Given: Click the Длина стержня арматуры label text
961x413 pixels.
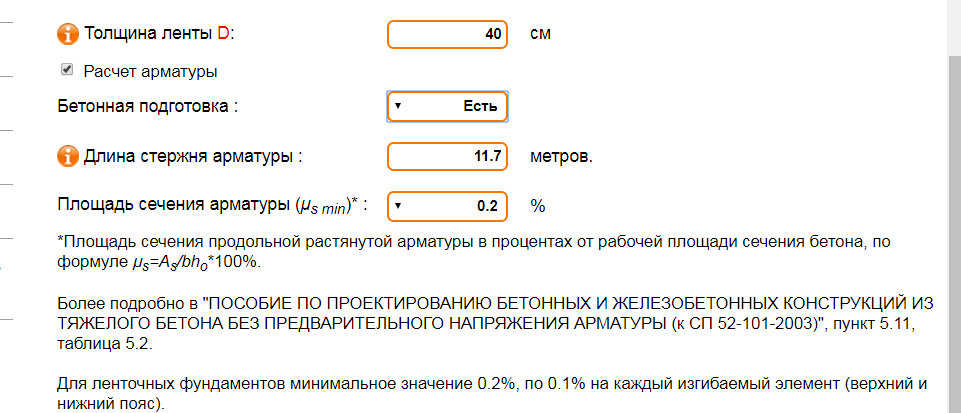Looking at the screenshot, I should tap(194, 157).
